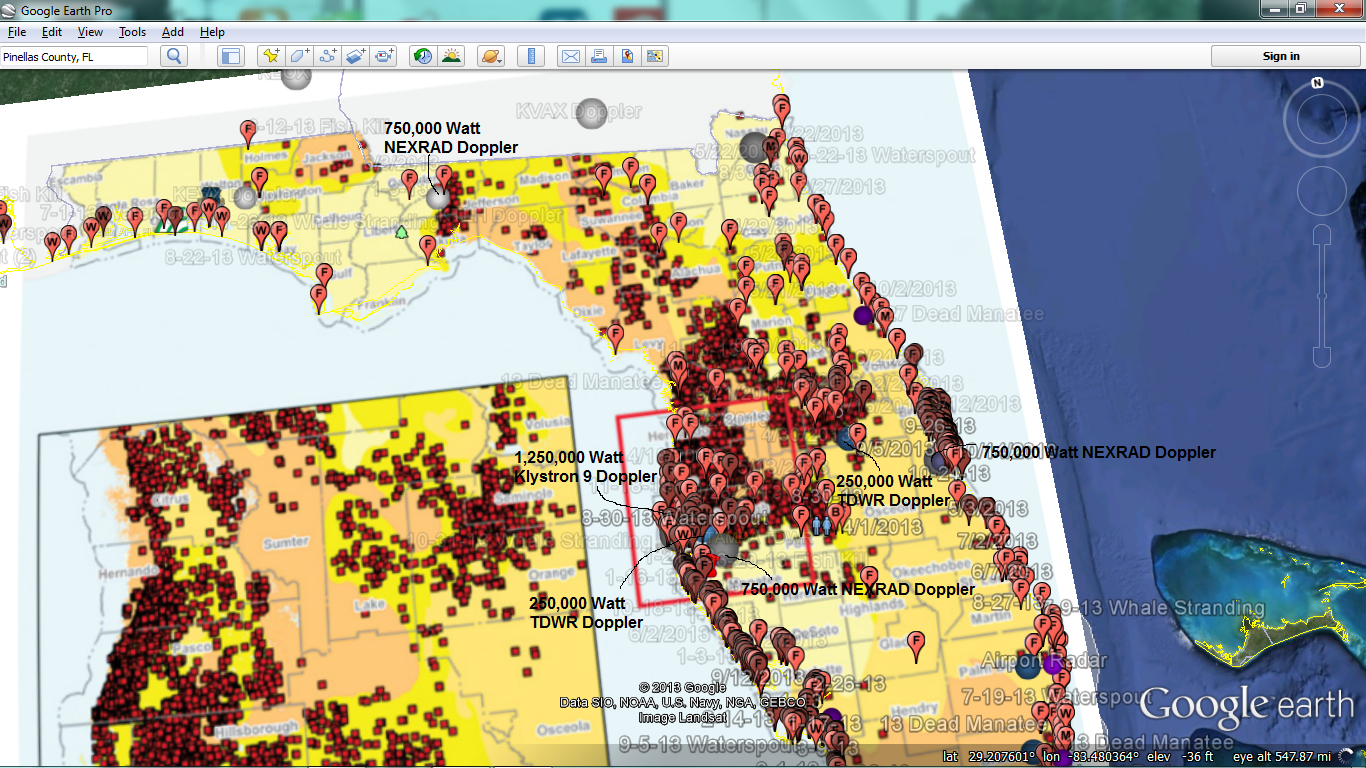Click the N compass marker to reset north
Image resolution: width=1366 pixels, height=768 pixels.
pos(1317,84)
